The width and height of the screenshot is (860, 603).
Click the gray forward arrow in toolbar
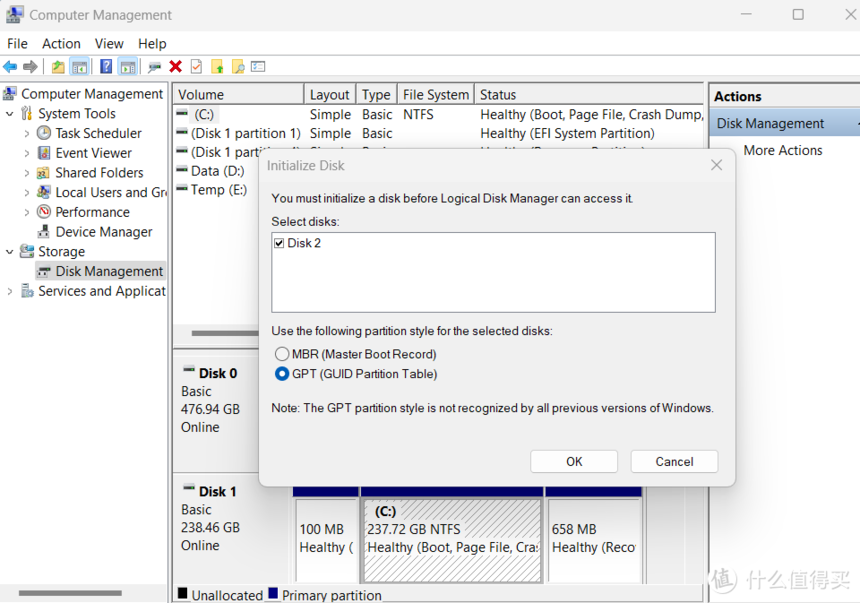[30, 67]
